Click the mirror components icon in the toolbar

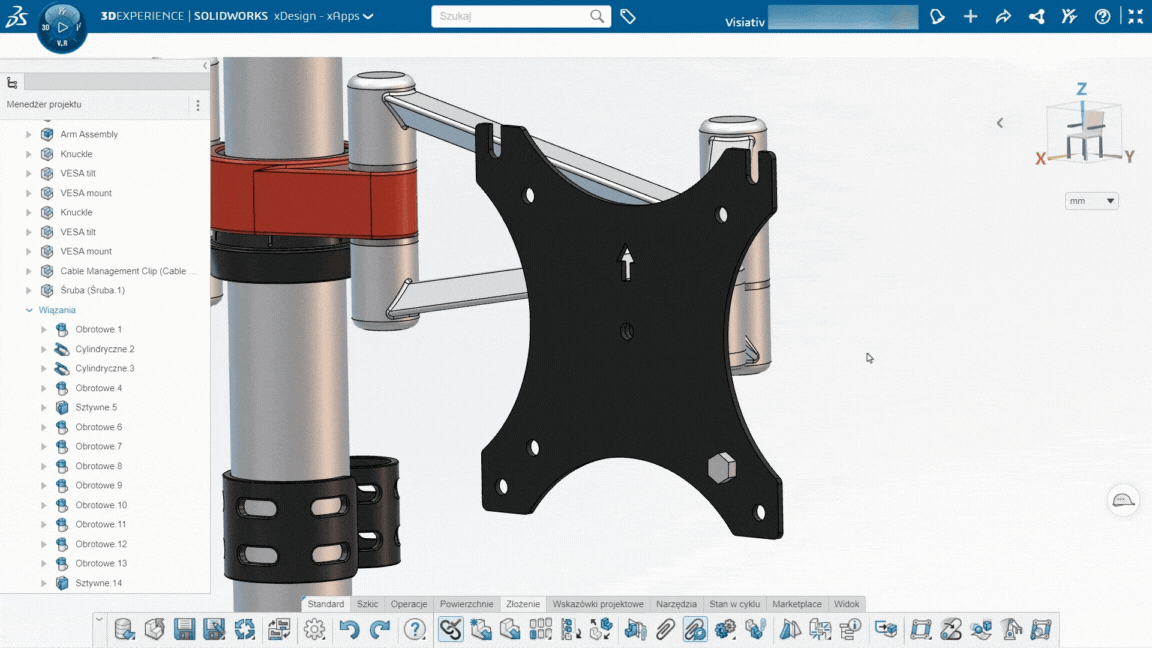pyautogui.click(x=790, y=630)
